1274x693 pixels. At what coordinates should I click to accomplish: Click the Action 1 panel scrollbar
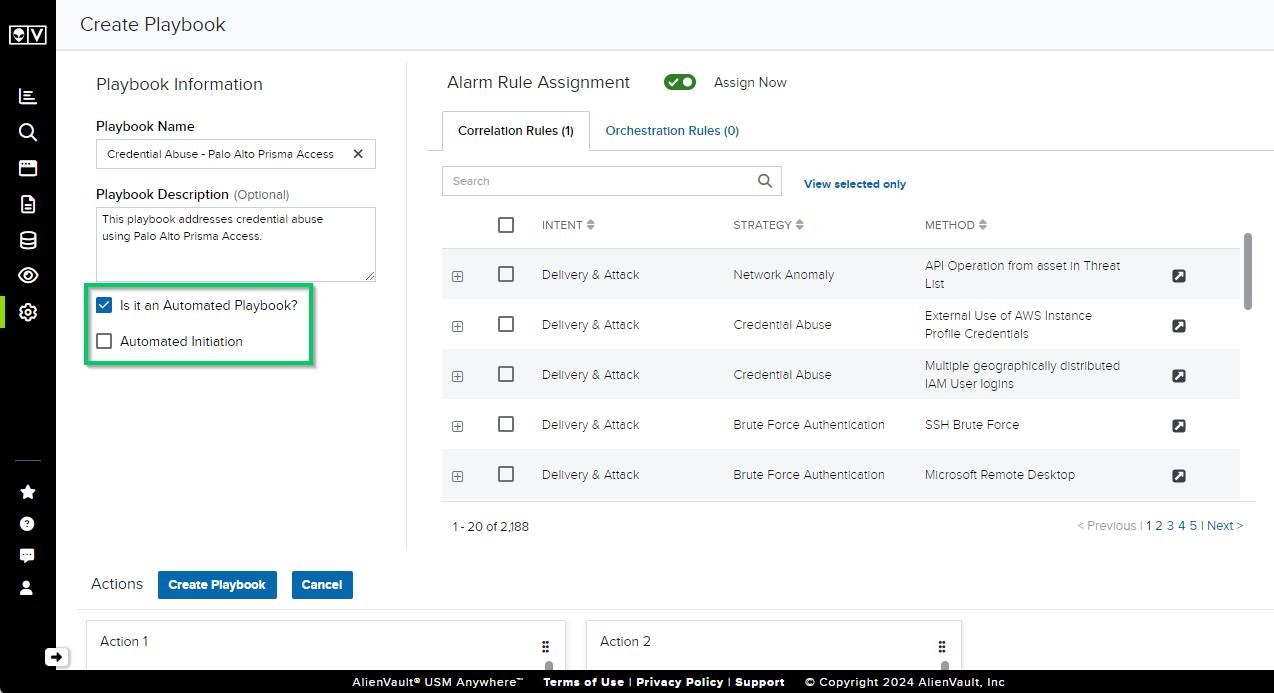pos(548,665)
